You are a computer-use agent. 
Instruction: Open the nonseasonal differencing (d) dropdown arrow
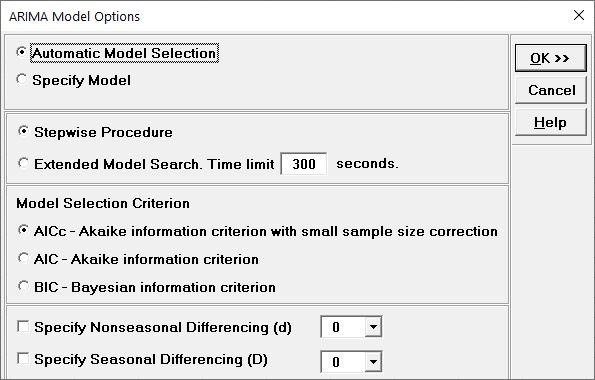coord(373,327)
